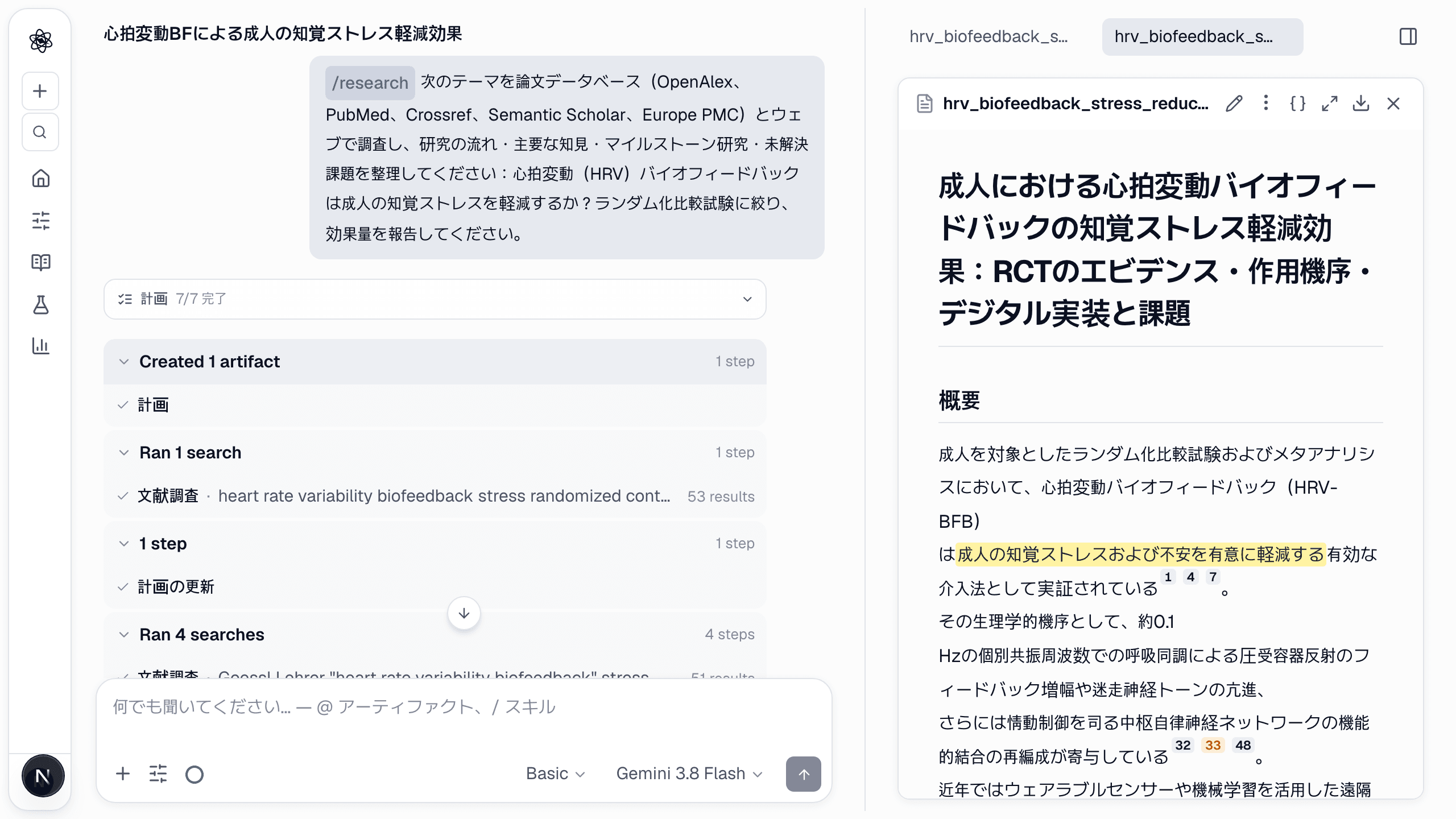Expand the 計画 7/7 完了 plan dropdown
1456x819 pixels.
pyautogui.click(x=435, y=299)
